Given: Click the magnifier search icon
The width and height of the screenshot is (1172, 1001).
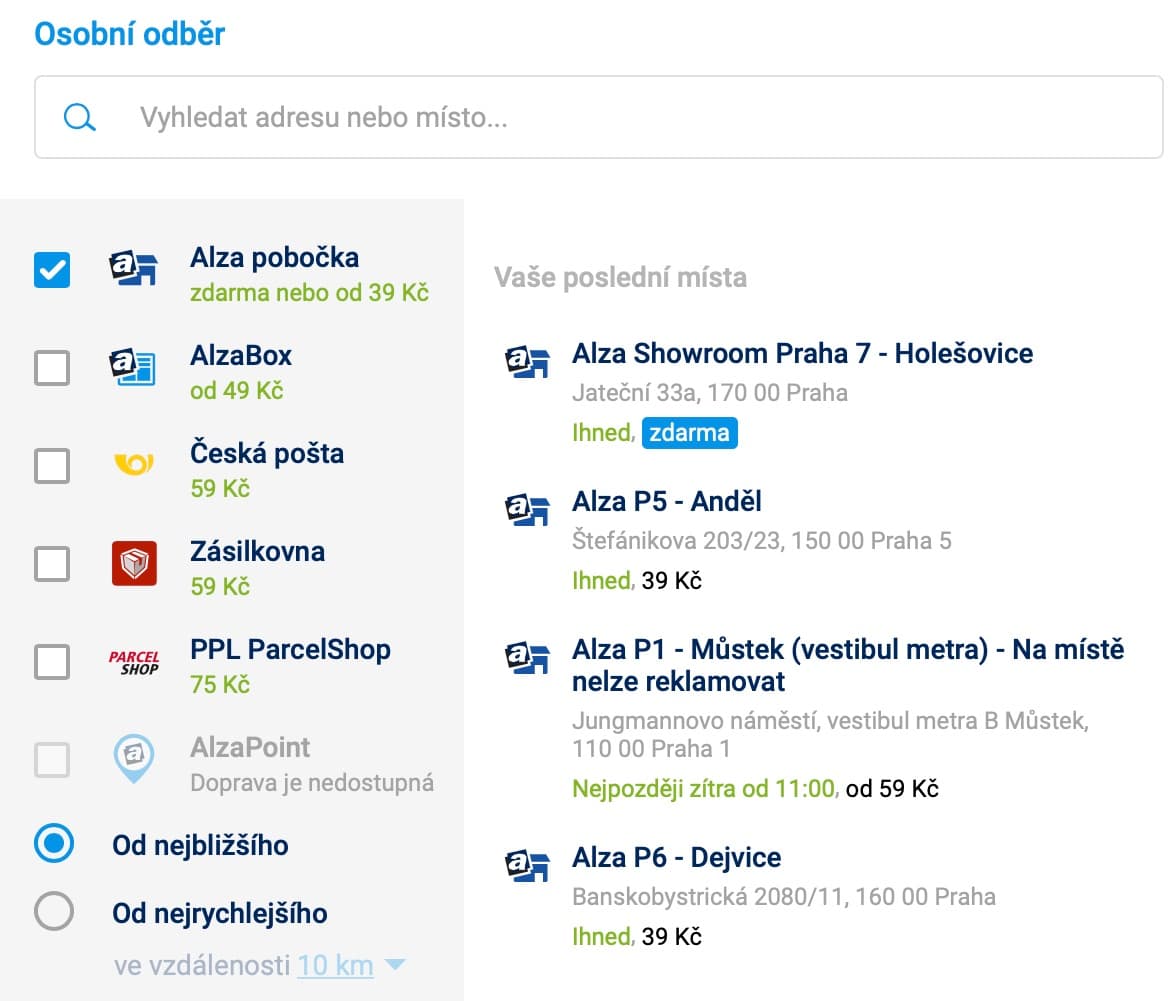Looking at the screenshot, I should (x=79, y=118).
